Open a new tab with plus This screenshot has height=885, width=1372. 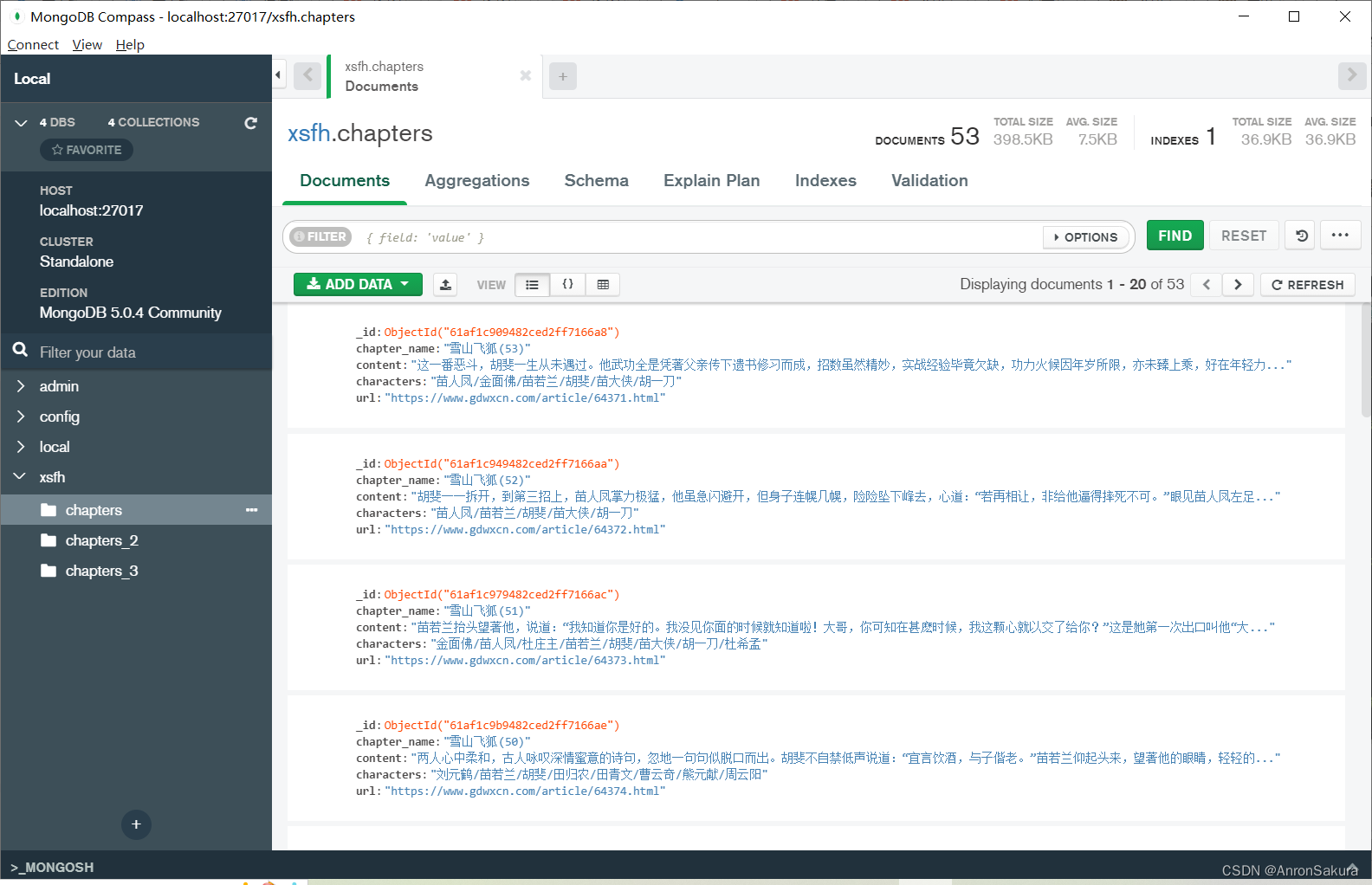click(x=563, y=76)
